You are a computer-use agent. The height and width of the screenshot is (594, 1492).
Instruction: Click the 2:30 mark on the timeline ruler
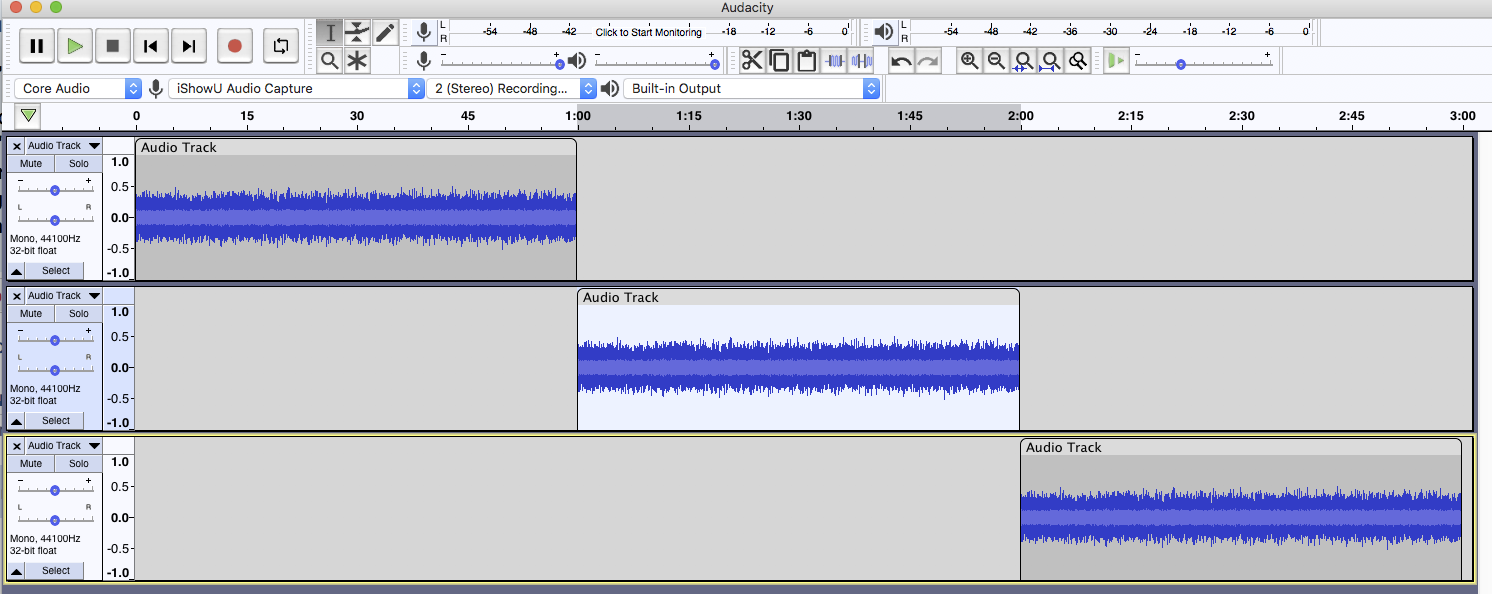(x=1242, y=116)
